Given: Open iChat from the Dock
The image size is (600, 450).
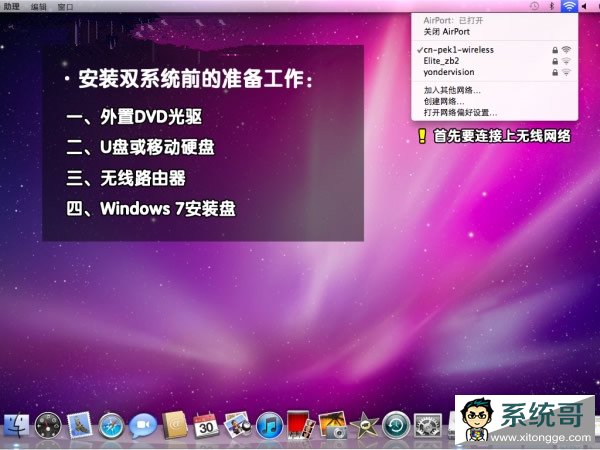Looking at the screenshot, I should [x=143, y=426].
